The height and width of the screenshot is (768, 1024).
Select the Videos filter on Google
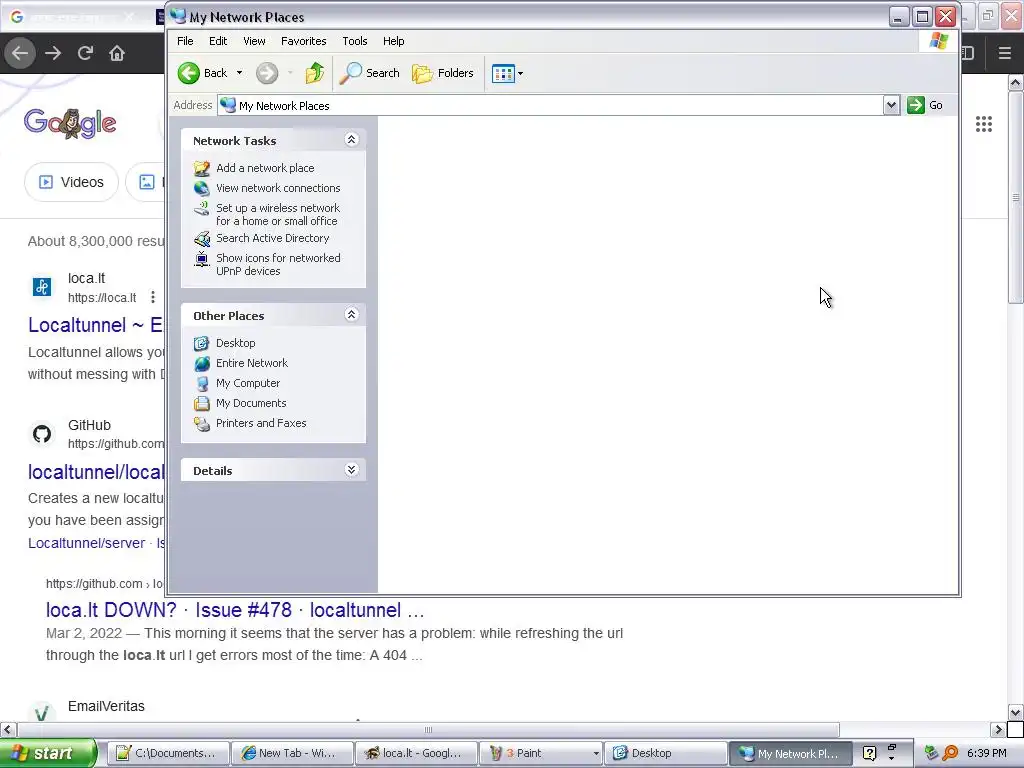(x=71, y=182)
